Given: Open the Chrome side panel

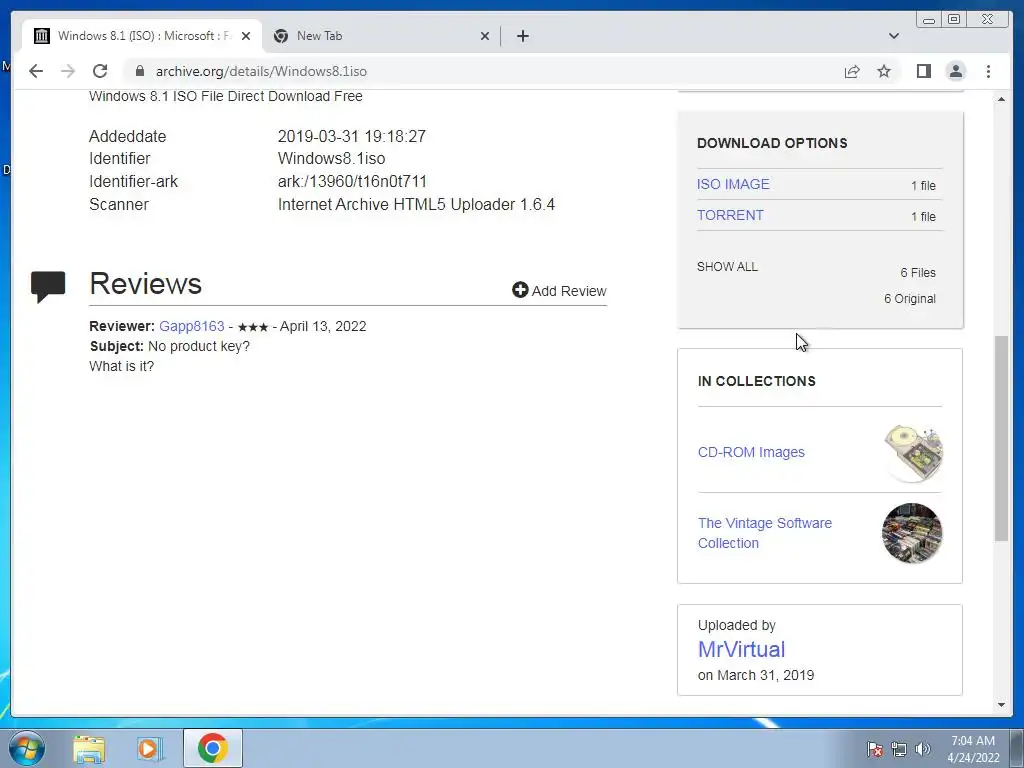Looking at the screenshot, I should 923,71.
